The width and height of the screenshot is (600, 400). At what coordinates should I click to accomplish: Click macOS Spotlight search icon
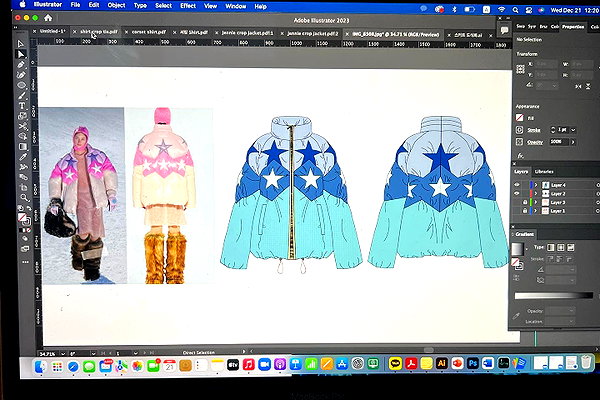click(515, 10)
